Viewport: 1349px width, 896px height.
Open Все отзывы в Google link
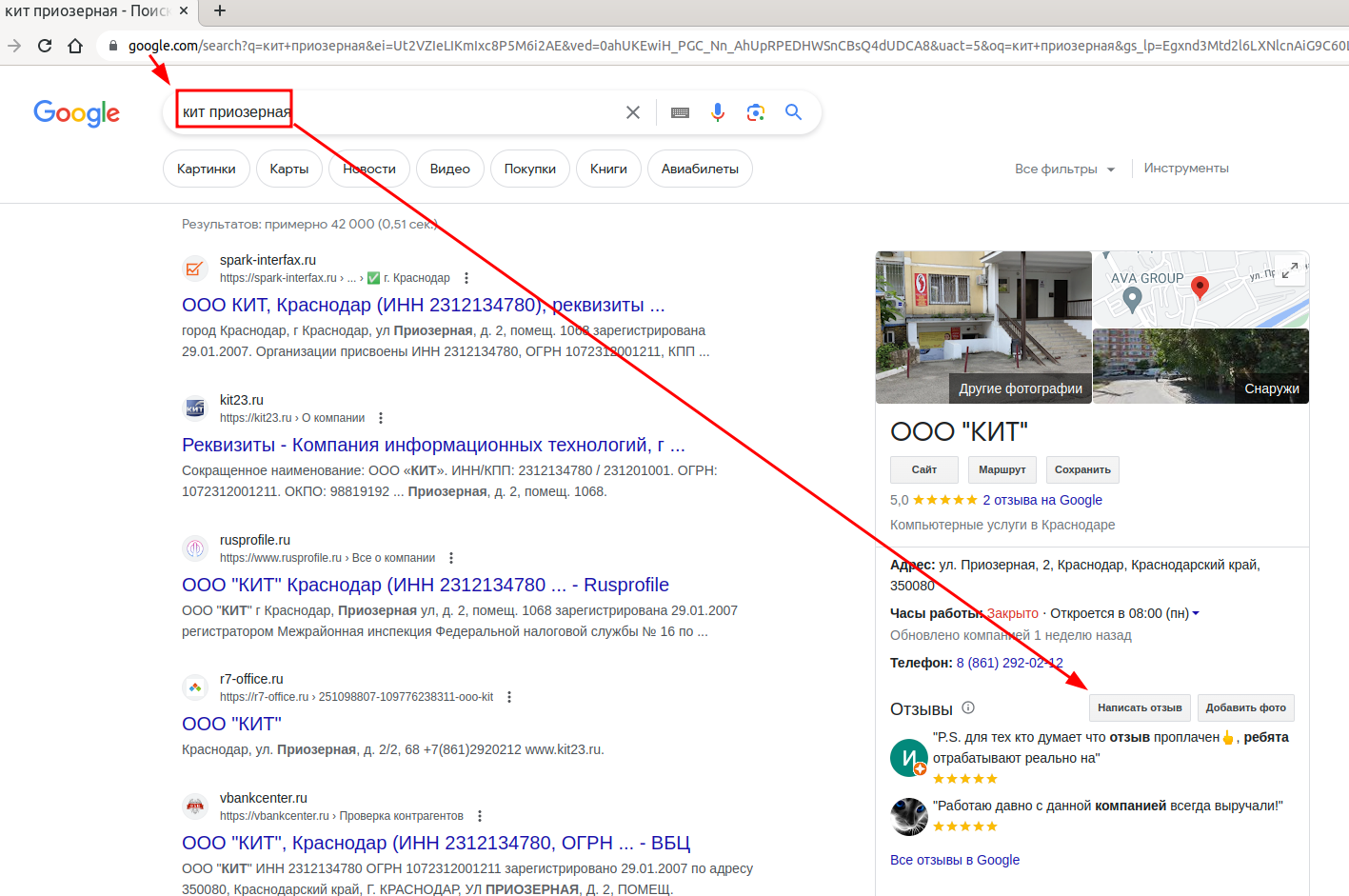(954, 859)
